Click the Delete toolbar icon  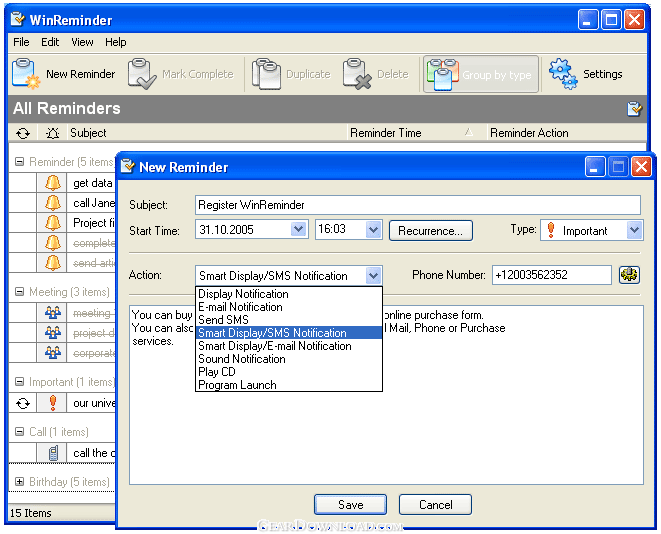coord(357,74)
